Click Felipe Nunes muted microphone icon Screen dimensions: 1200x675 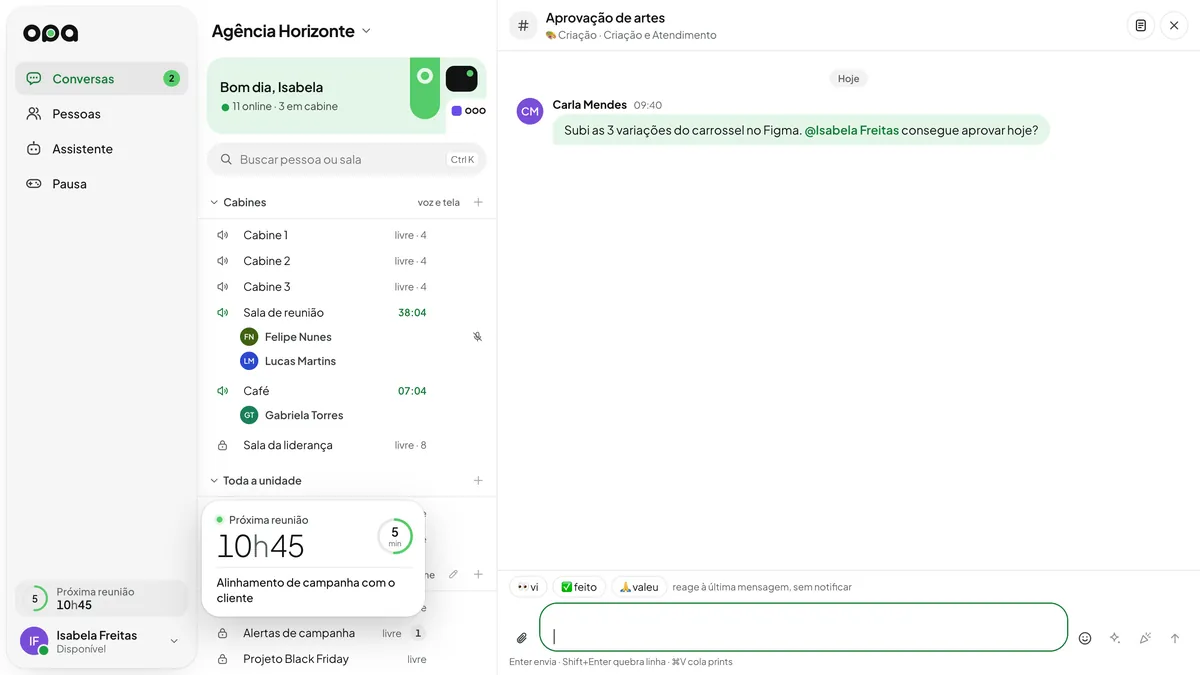[477, 337]
